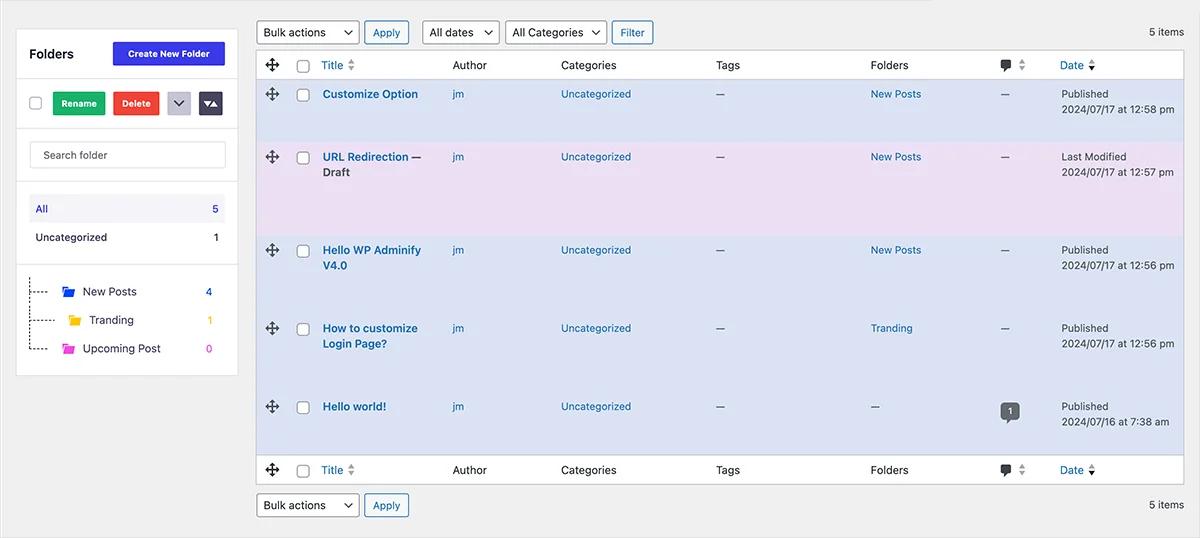This screenshot has height=538, width=1200.
Task: Open the All dates dropdown
Action: 460,33
